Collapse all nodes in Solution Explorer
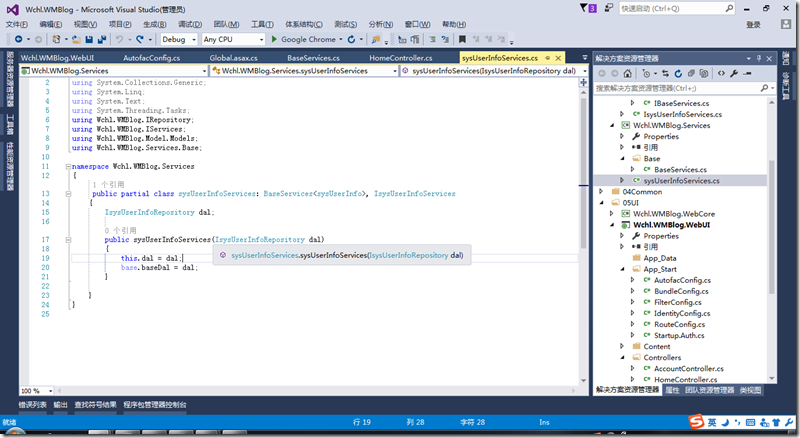 tap(691, 74)
